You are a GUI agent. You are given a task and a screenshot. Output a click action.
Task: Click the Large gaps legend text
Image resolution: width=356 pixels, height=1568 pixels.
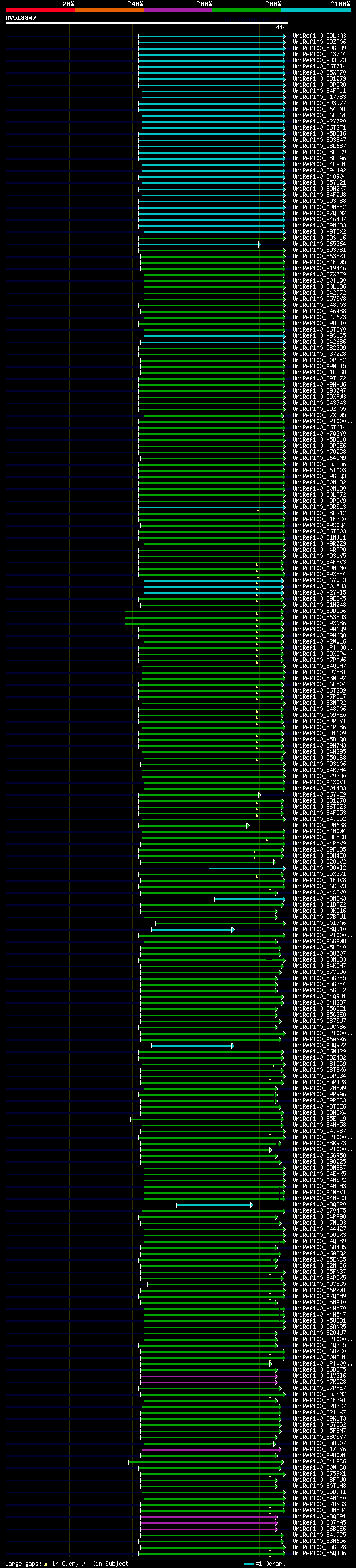click(68, 1564)
